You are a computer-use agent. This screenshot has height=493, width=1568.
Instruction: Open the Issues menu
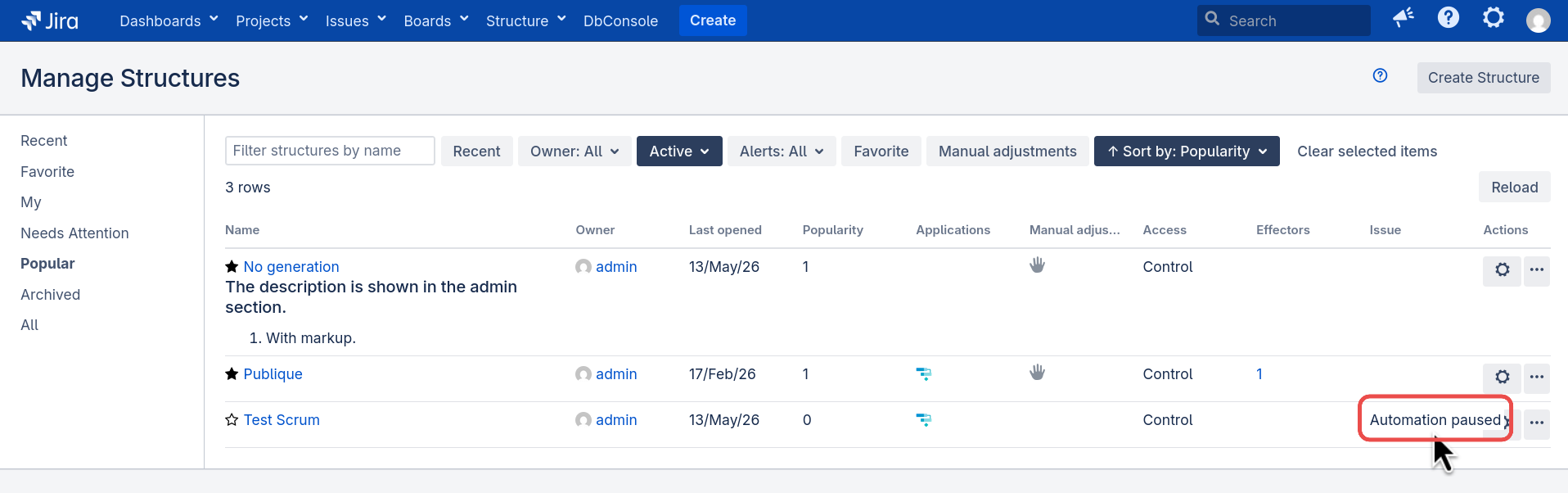coord(356,20)
